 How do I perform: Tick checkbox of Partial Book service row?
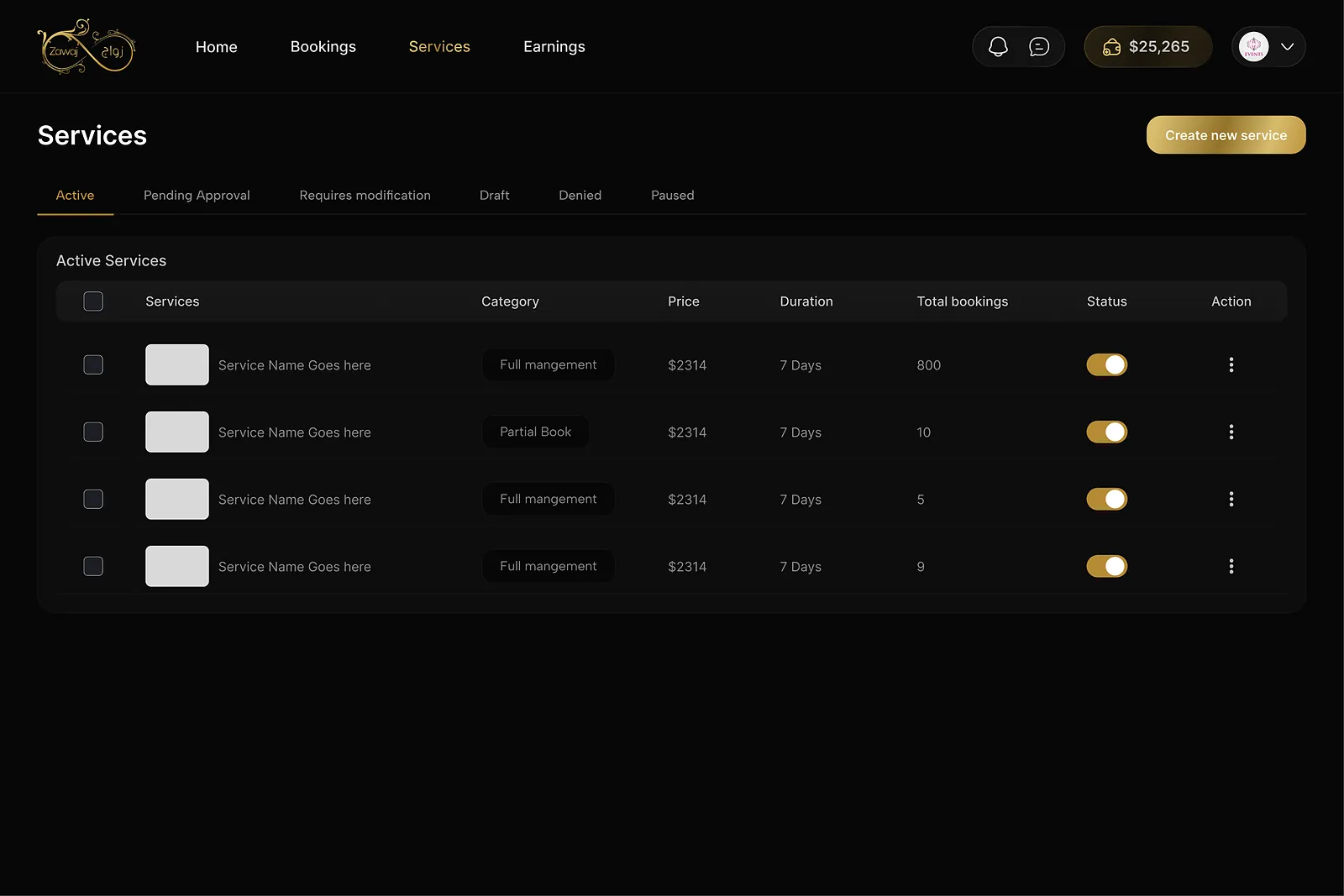93,432
